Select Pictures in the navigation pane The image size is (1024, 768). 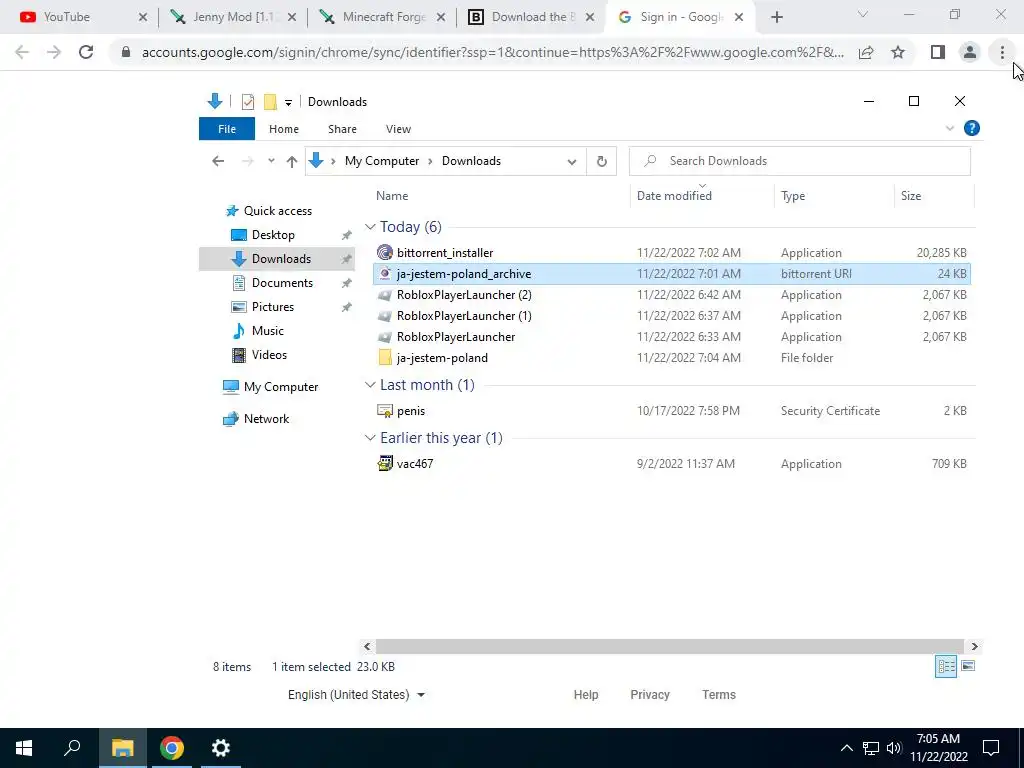(x=273, y=307)
